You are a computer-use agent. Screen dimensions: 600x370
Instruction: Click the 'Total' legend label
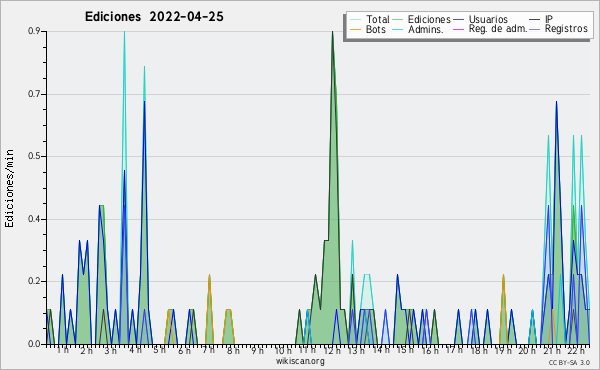click(x=378, y=19)
